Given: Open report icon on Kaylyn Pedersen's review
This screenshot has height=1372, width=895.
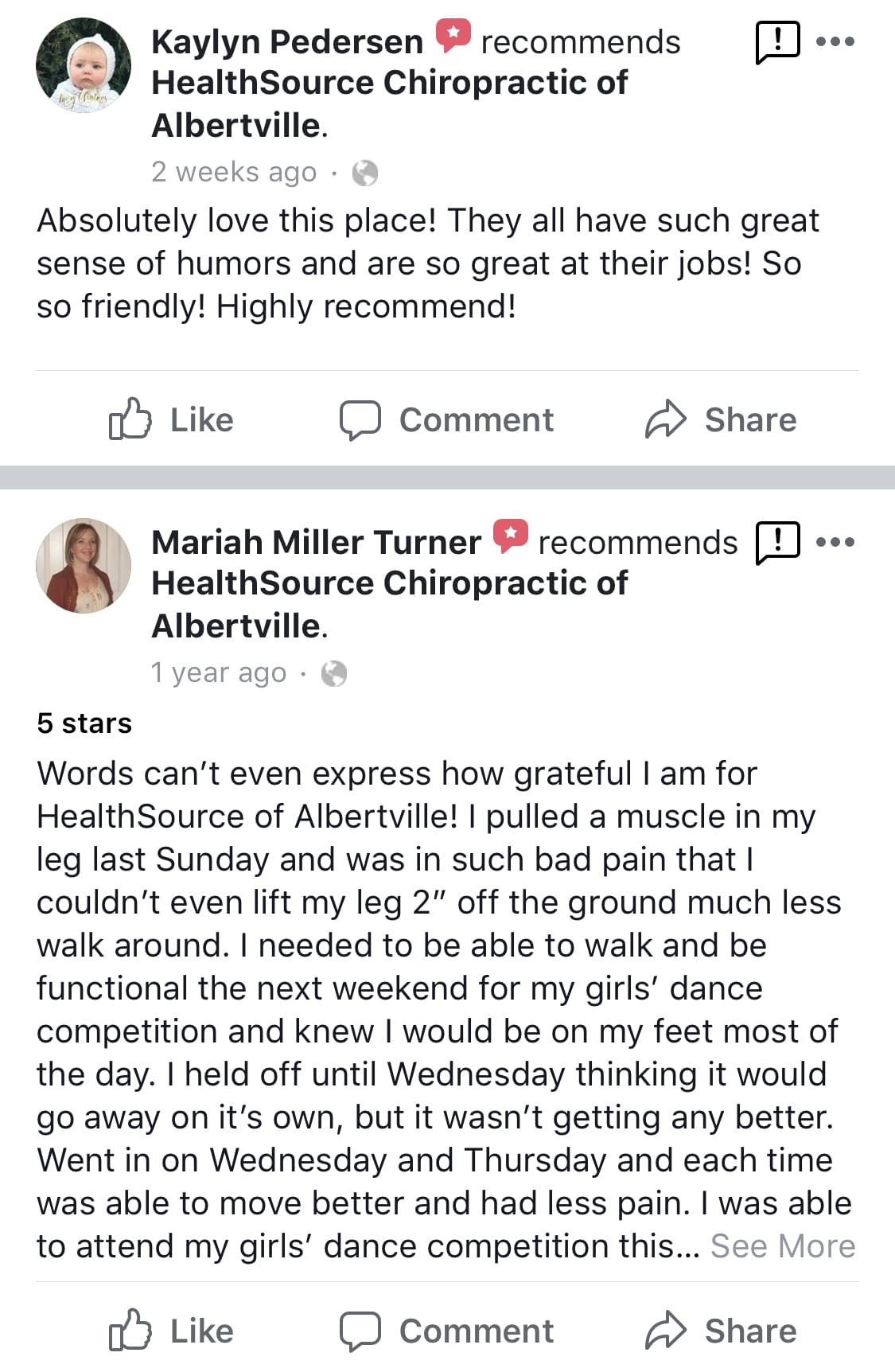Looking at the screenshot, I should click(776, 41).
